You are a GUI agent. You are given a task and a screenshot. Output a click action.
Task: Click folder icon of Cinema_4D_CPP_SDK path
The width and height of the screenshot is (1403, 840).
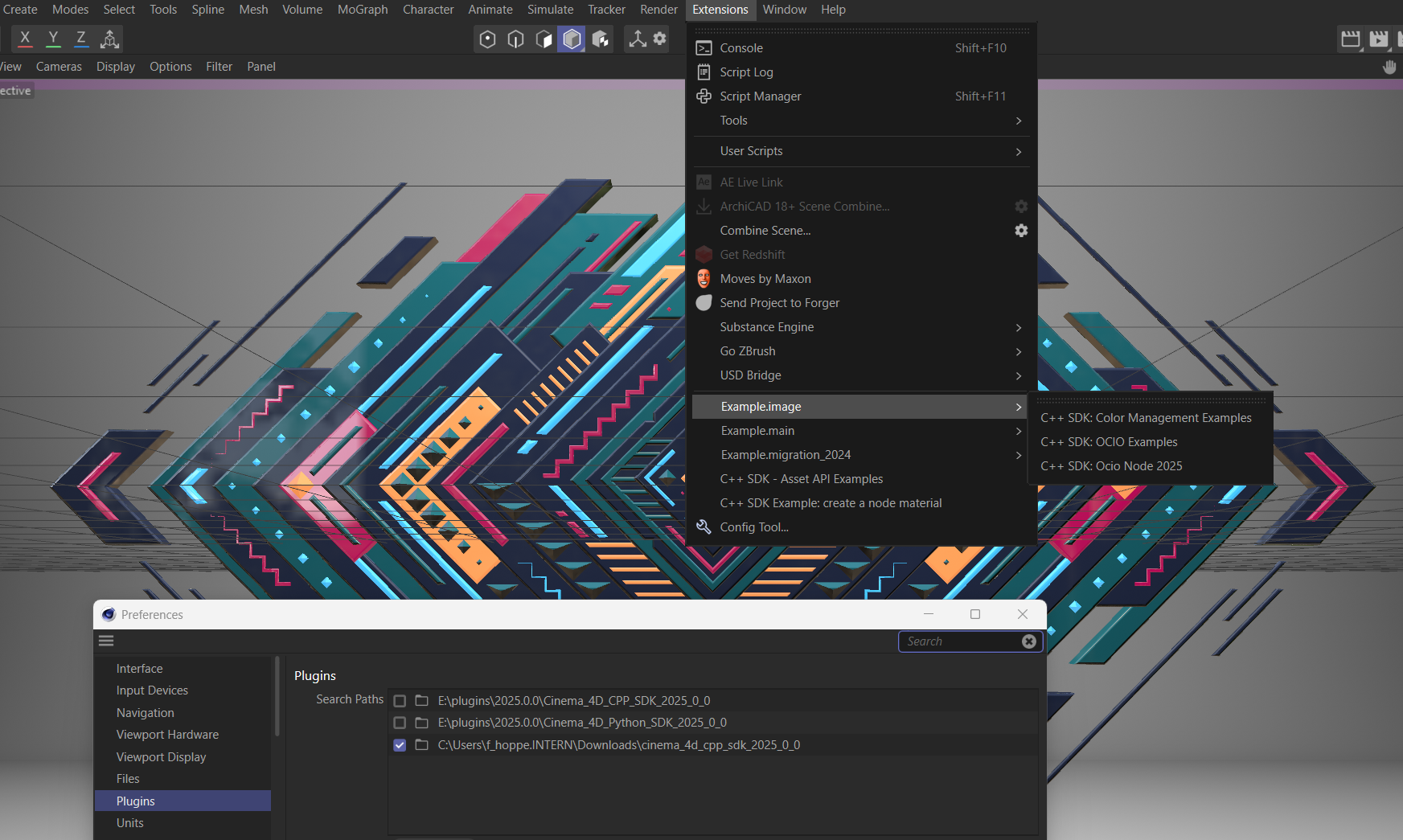421,701
